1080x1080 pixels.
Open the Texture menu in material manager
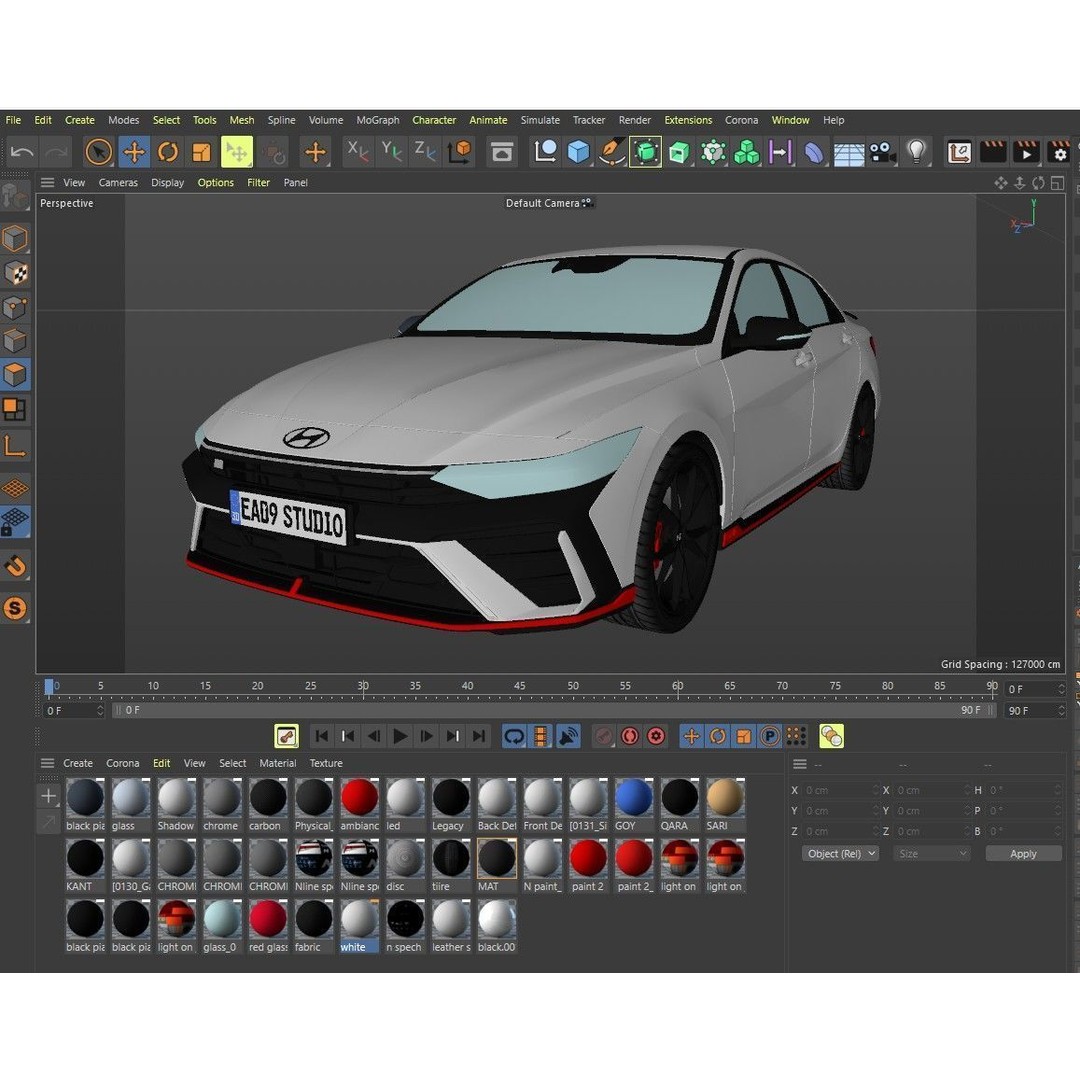[x=326, y=763]
